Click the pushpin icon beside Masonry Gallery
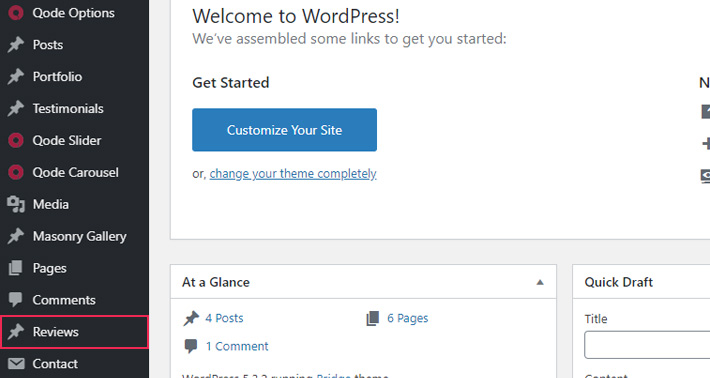710x378 pixels. (16, 236)
